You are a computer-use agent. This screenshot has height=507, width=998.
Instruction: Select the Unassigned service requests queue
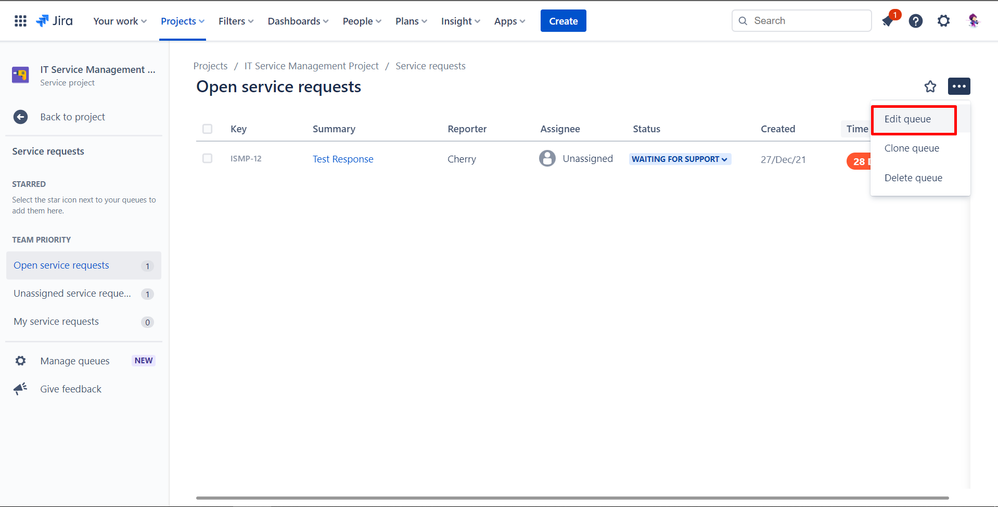point(83,293)
